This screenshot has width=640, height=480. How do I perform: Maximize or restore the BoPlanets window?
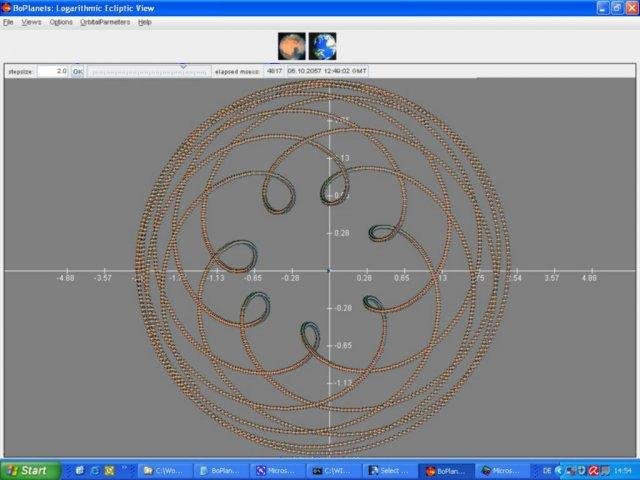[616, 7]
